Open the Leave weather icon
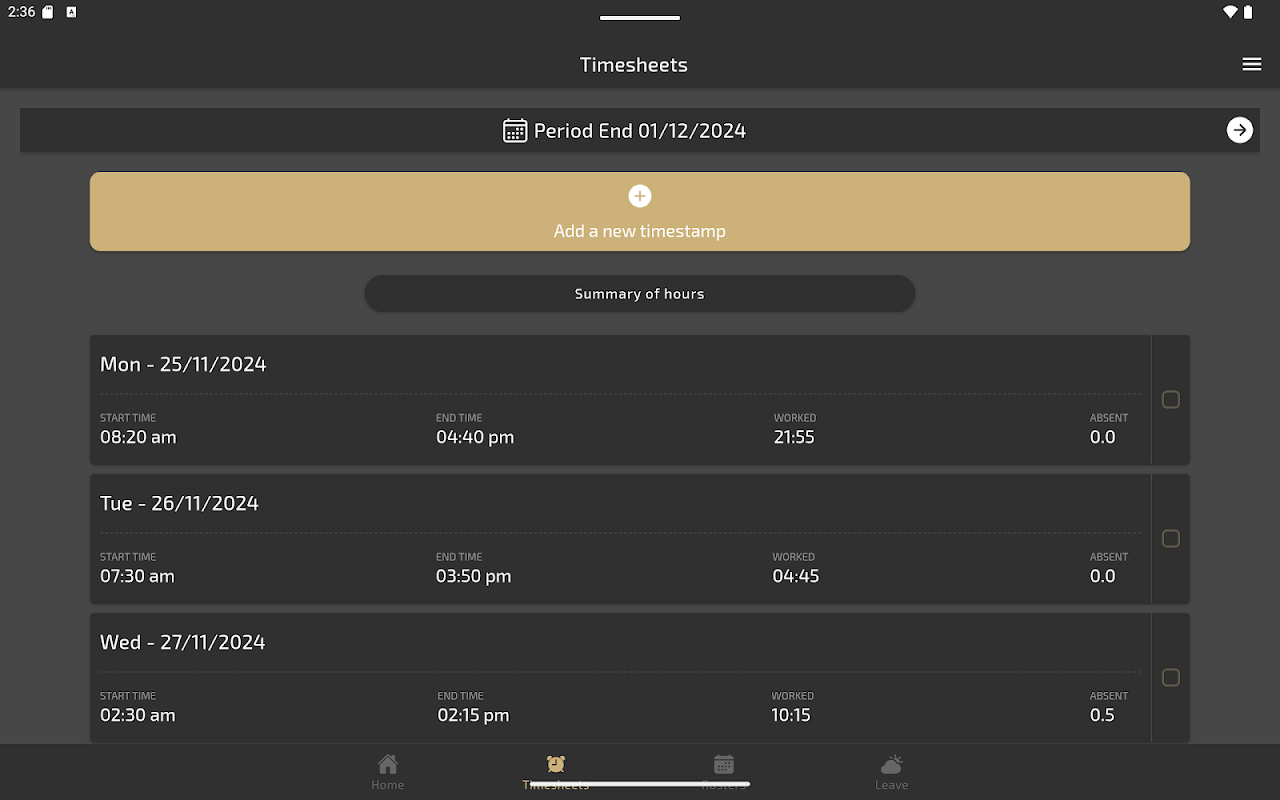1280x800 pixels. pyautogui.click(x=891, y=764)
